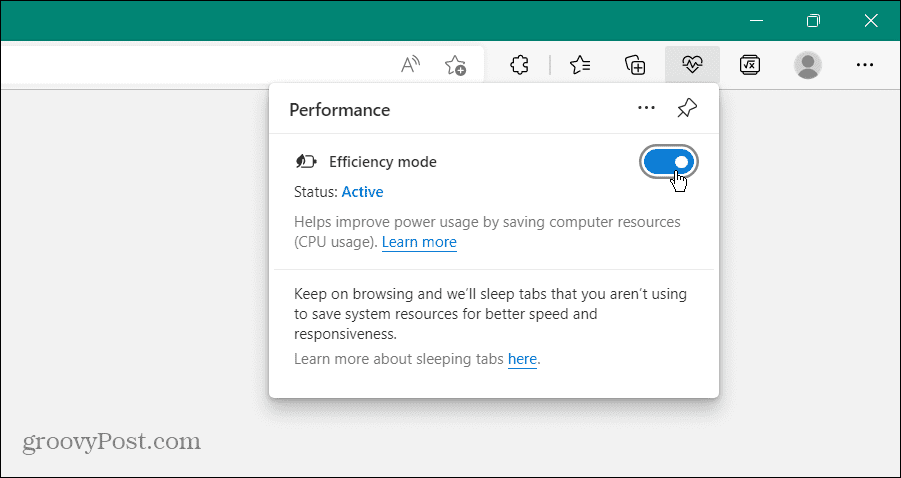Open the user profile avatar
The image size is (901, 478).
tap(807, 65)
